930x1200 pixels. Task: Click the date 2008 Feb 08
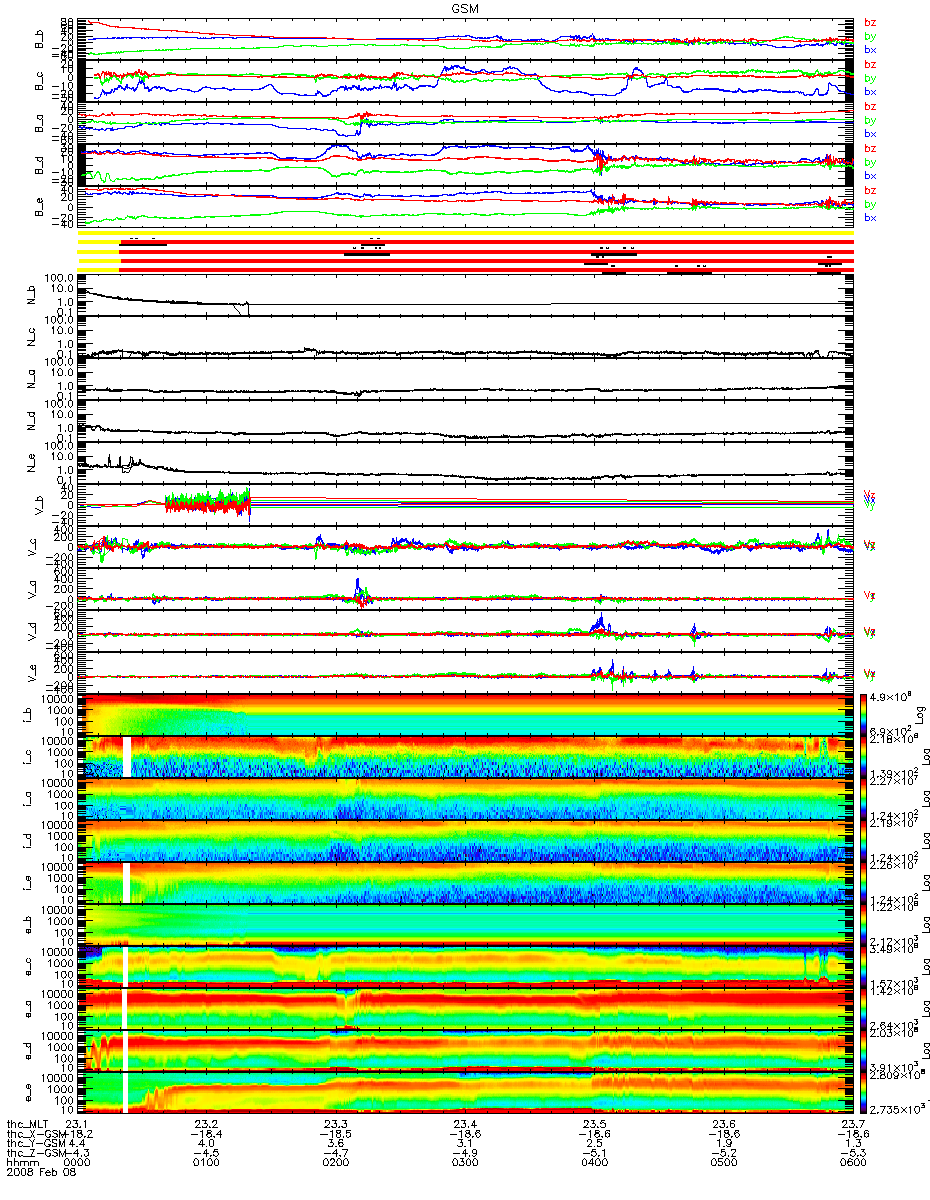[x=40, y=1172]
